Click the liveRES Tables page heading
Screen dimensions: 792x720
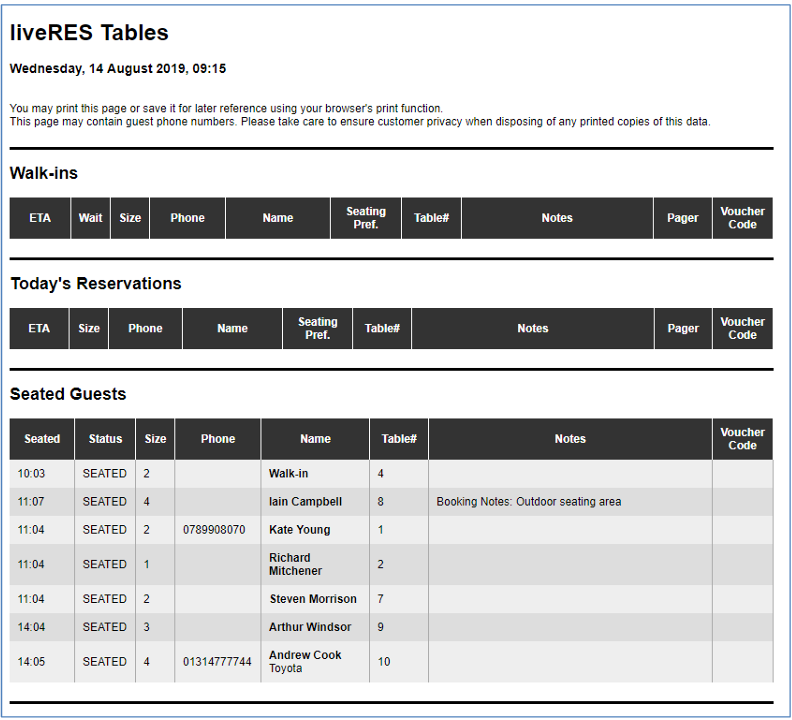[89, 33]
